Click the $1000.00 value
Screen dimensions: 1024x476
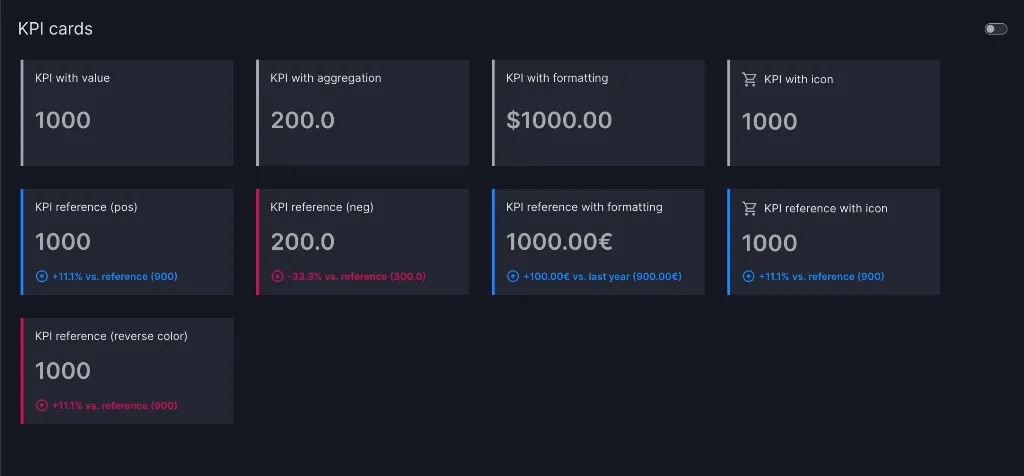[x=559, y=120]
